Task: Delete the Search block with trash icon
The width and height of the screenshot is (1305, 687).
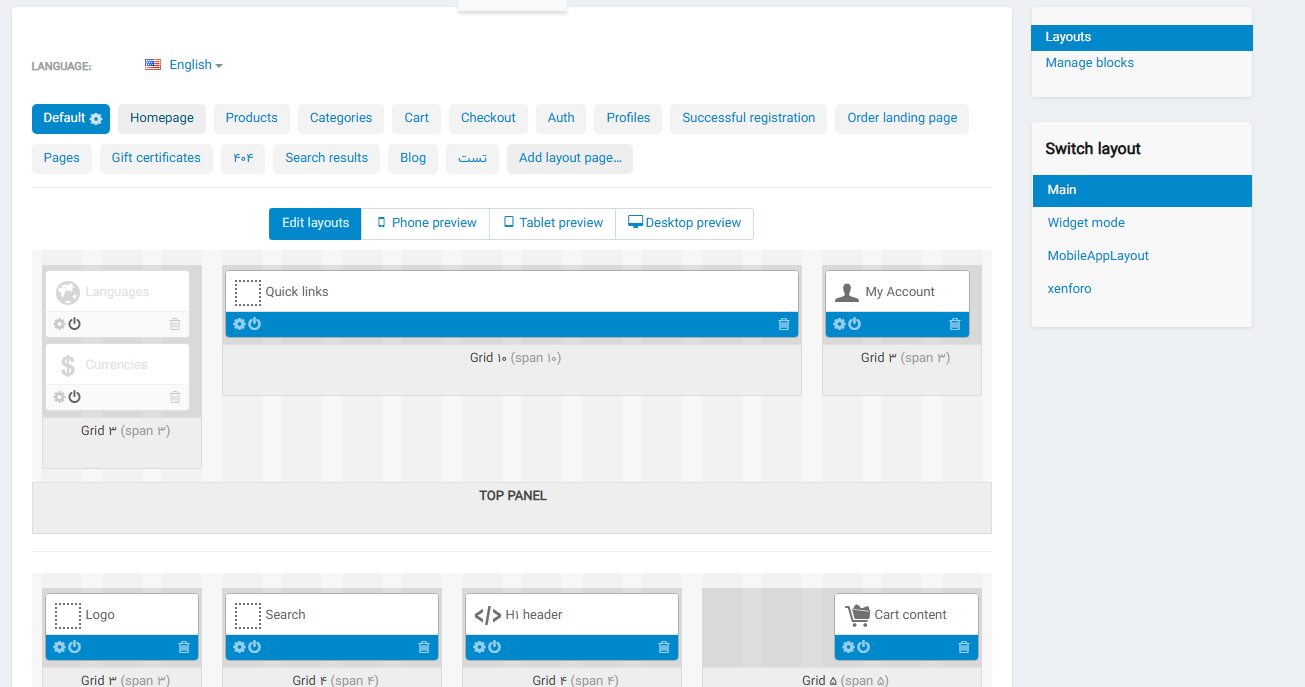Action: pos(424,647)
